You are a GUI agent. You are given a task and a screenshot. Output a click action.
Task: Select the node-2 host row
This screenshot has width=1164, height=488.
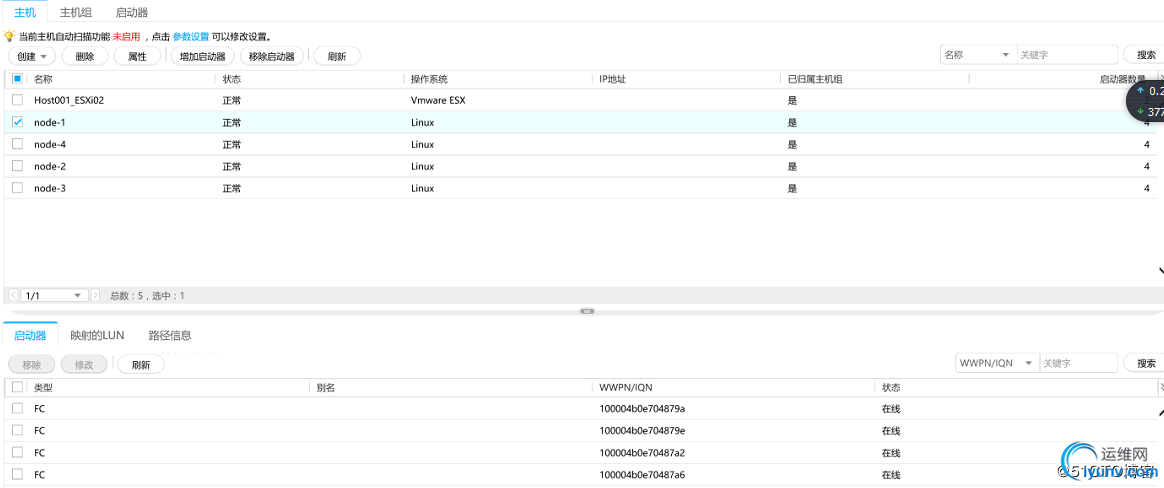[580, 166]
